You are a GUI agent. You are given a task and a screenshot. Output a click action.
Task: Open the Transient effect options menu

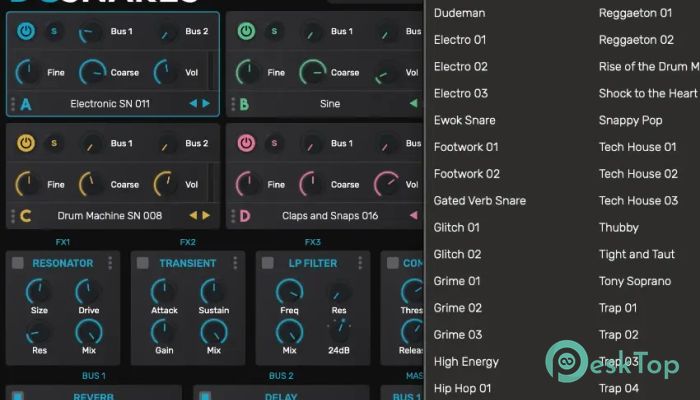pos(236,263)
